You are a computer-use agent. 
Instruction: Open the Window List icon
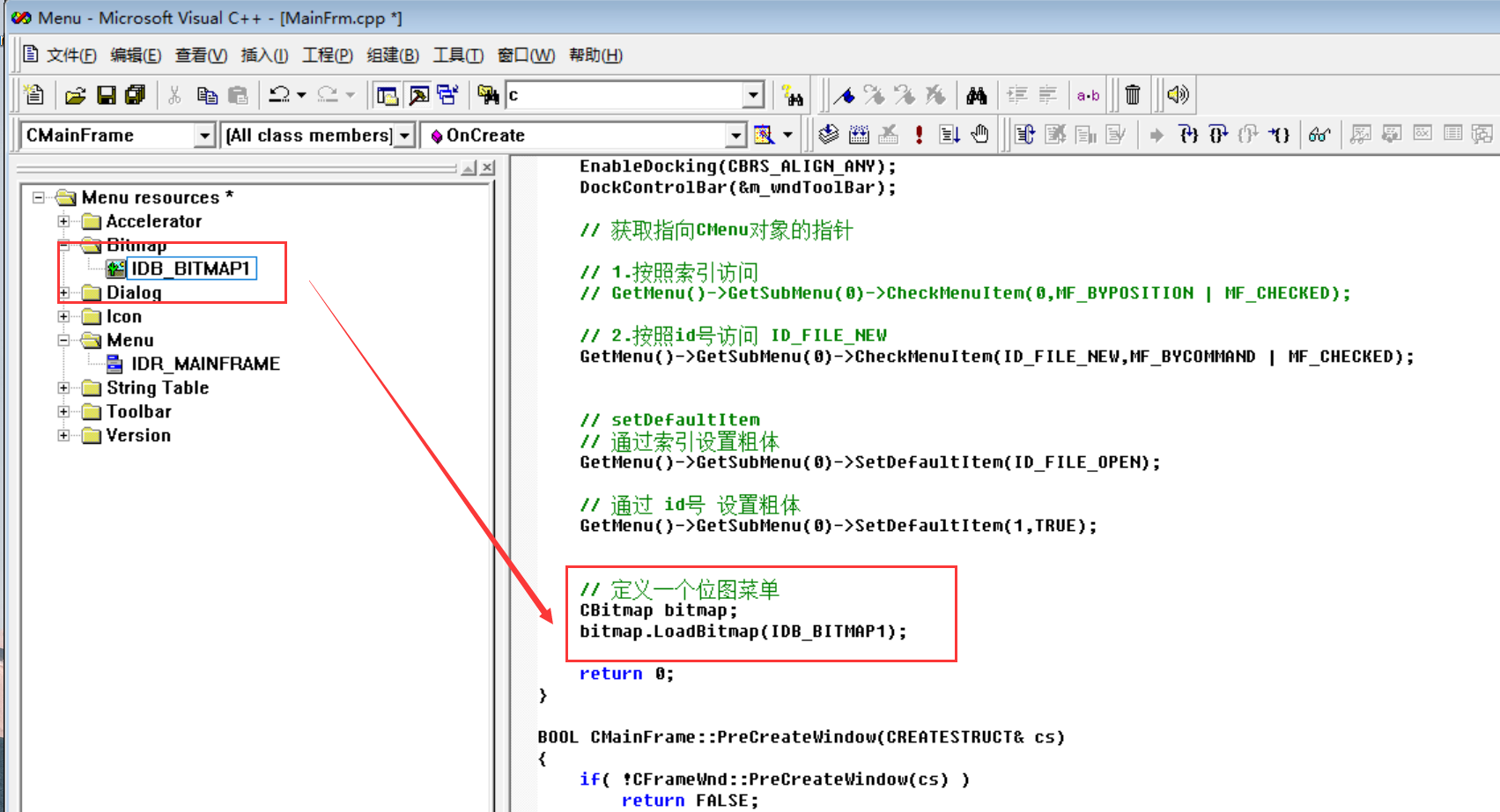click(x=447, y=95)
